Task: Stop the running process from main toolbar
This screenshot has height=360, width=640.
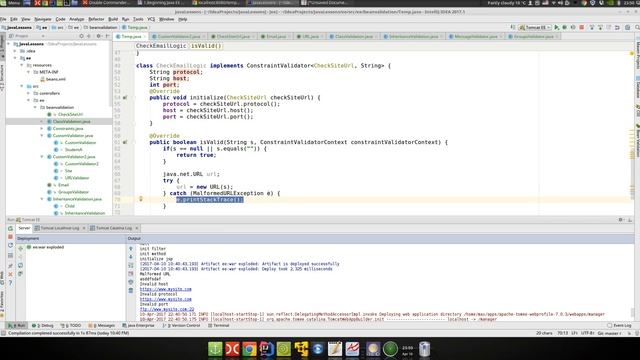Action: click(582, 27)
